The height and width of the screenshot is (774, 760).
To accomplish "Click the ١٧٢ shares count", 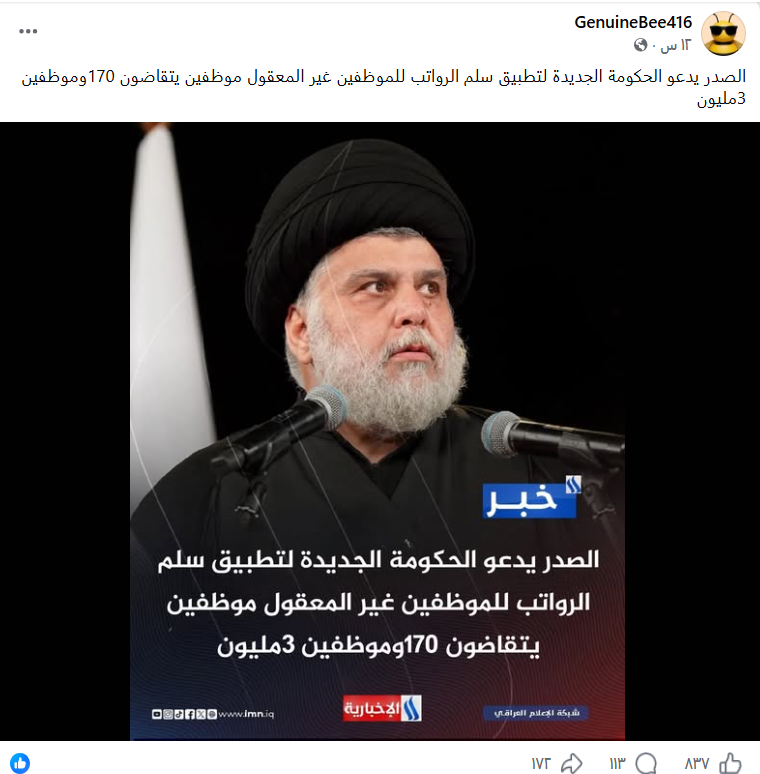I will coord(541,764).
